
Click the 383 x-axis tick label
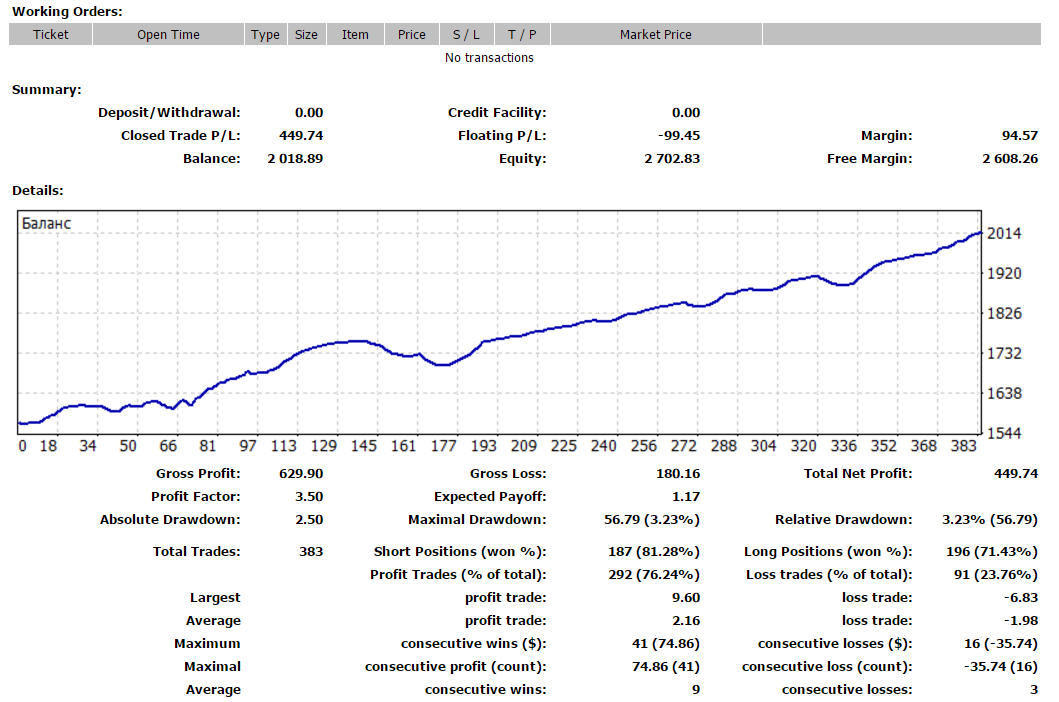pyautogui.click(x=964, y=446)
